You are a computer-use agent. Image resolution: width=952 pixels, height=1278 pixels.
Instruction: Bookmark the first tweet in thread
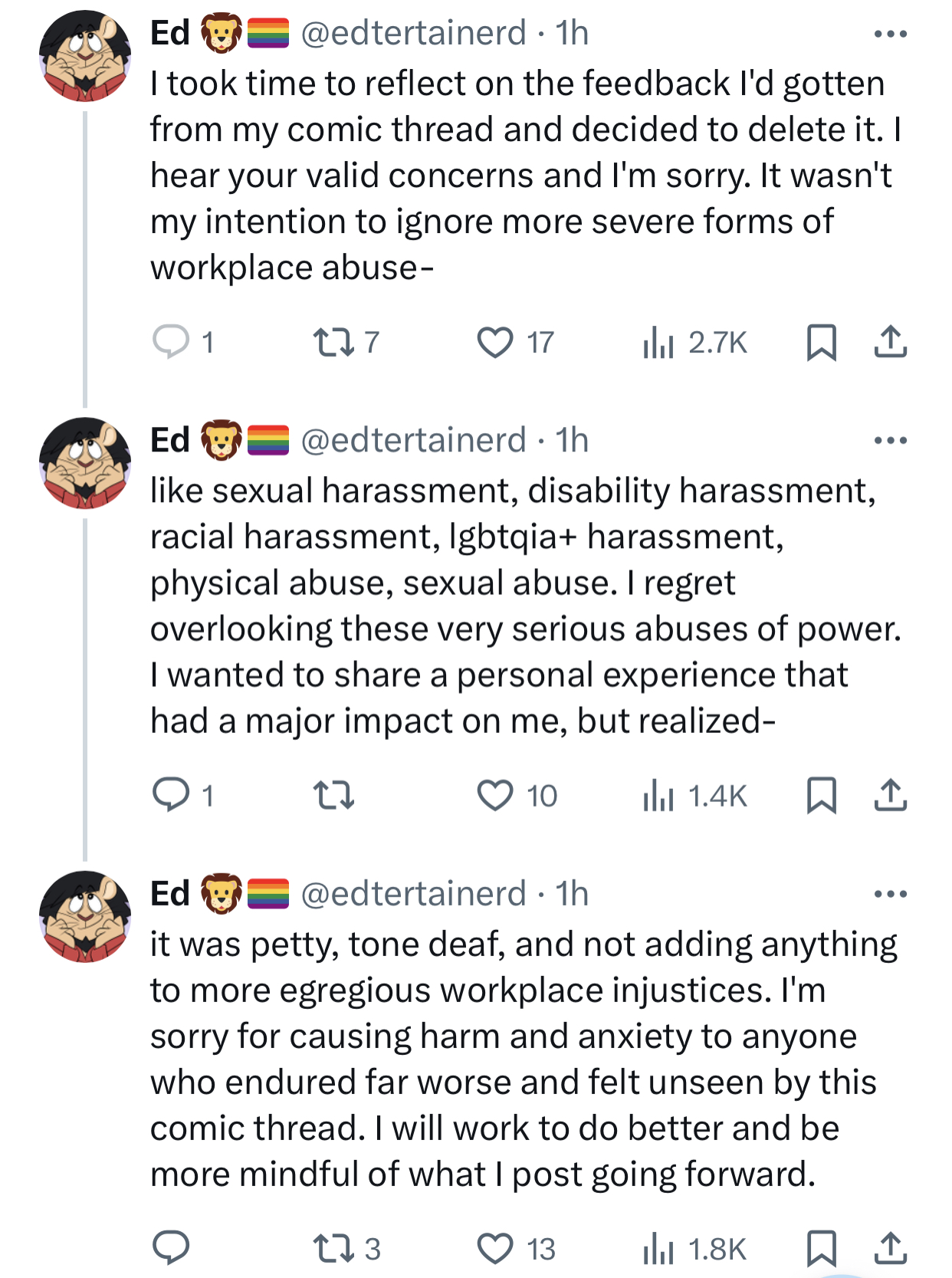click(x=821, y=342)
